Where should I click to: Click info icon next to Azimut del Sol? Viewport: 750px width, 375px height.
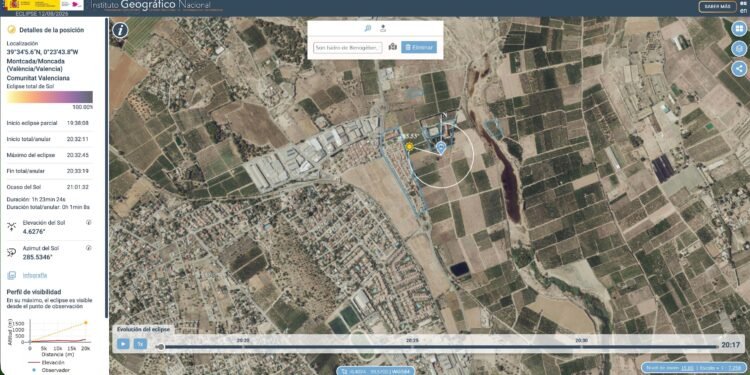[x=88, y=248]
